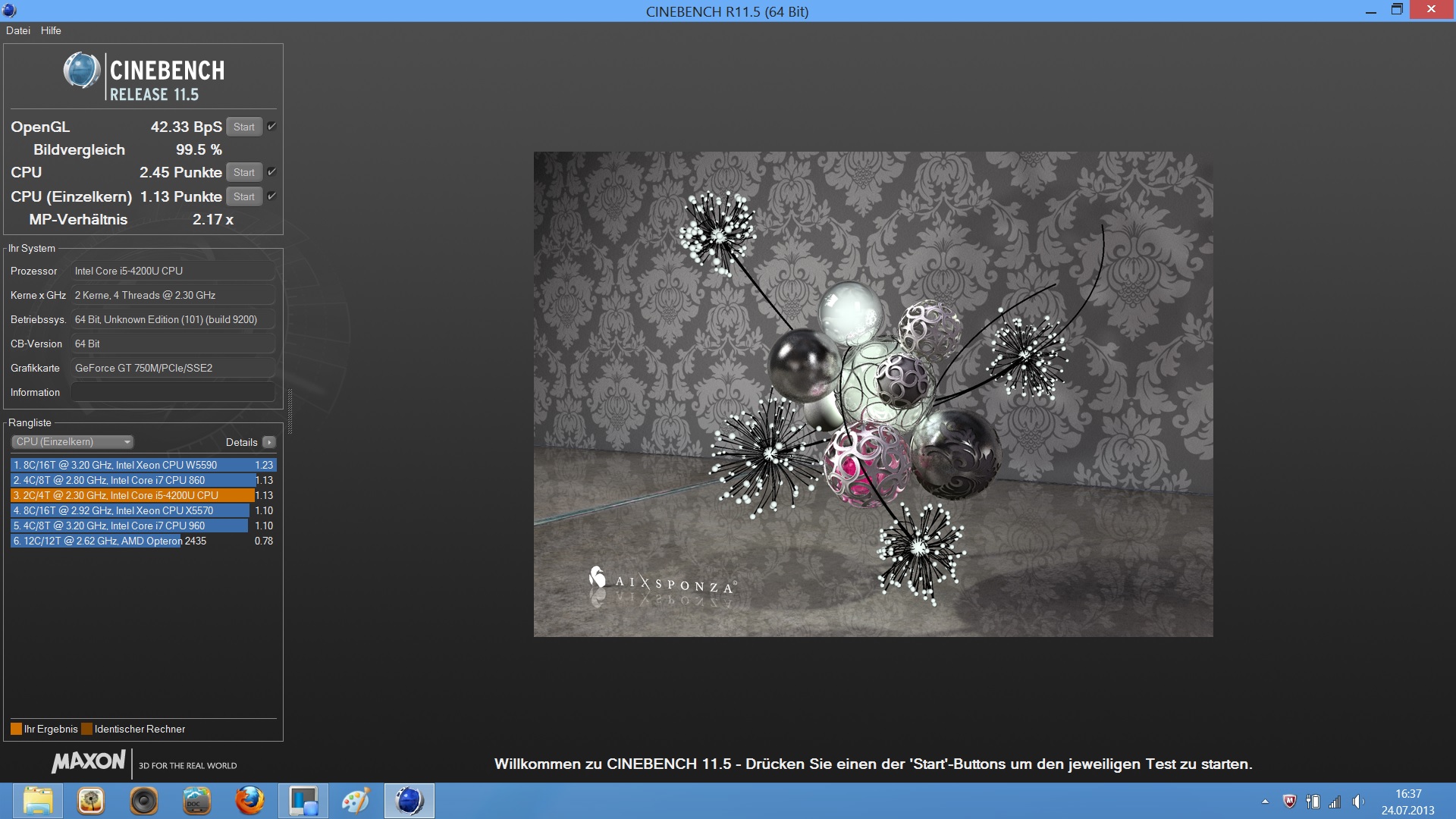Click the paint palette taskbar icon
Viewport: 1456px width, 819px height.
[x=356, y=801]
